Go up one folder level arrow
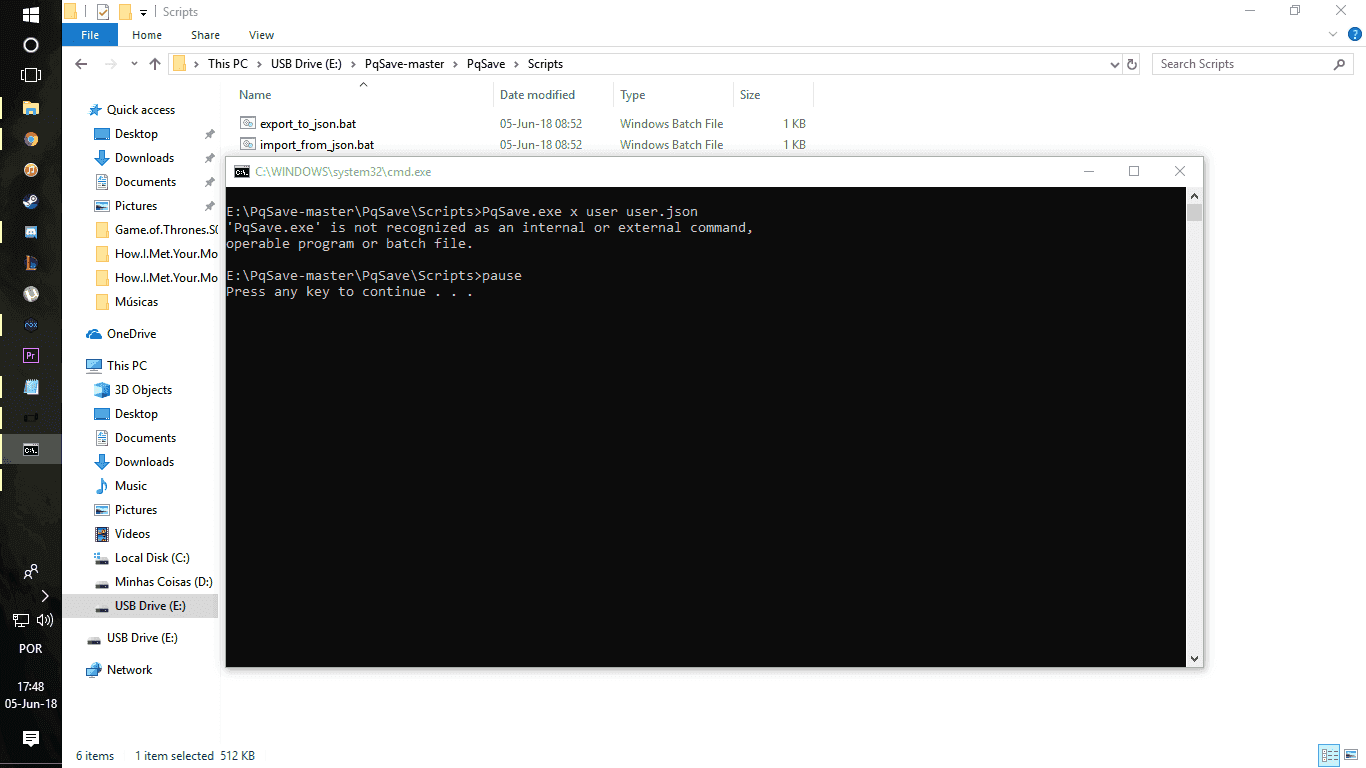This screenshot has width=1366, height=768. [x=154, y=64]
